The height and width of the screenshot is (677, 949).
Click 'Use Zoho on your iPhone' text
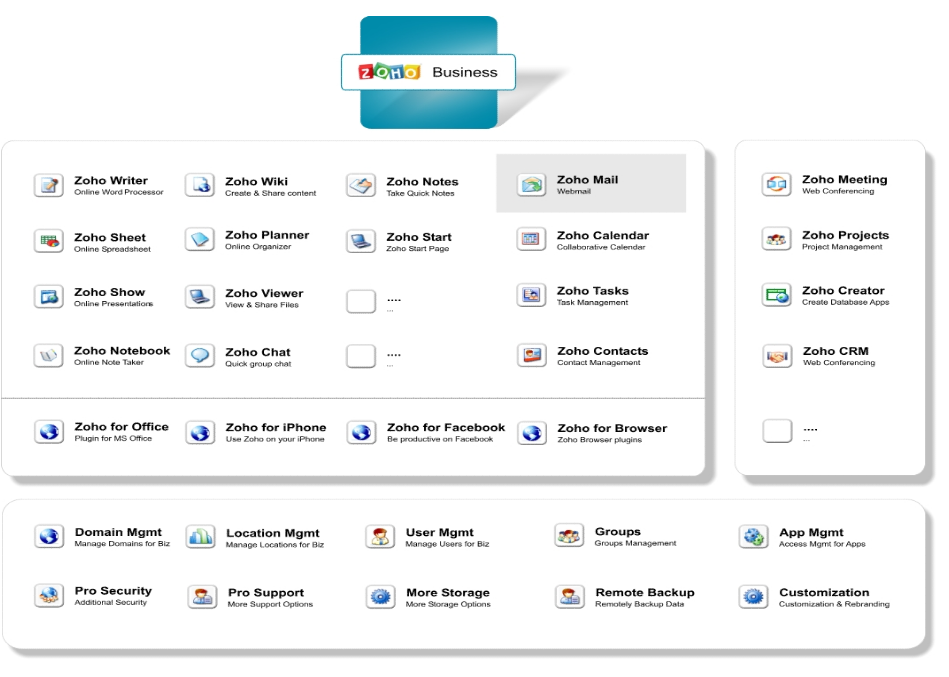pos(275,439)
